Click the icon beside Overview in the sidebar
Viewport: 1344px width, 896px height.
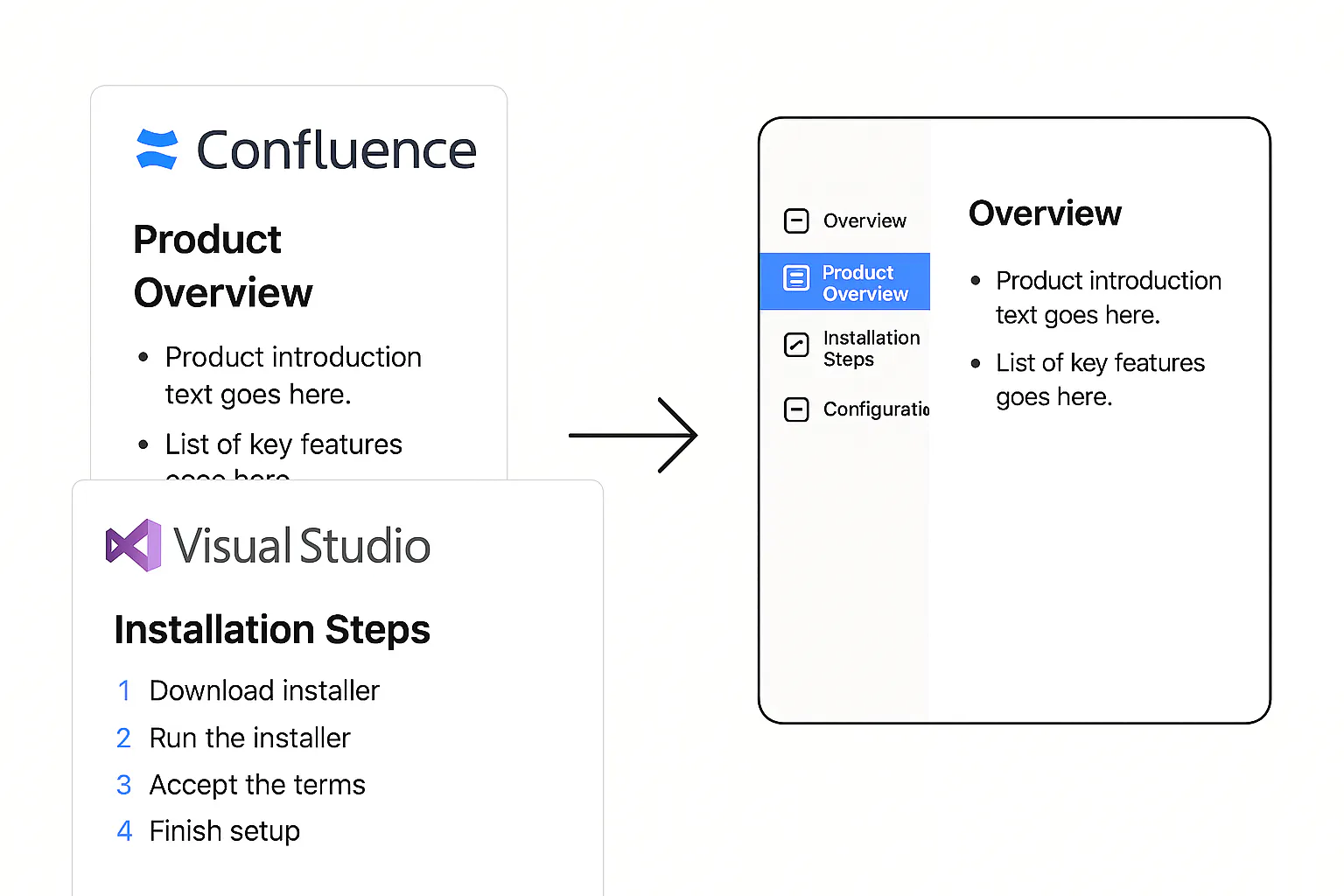tap(796, 220)
